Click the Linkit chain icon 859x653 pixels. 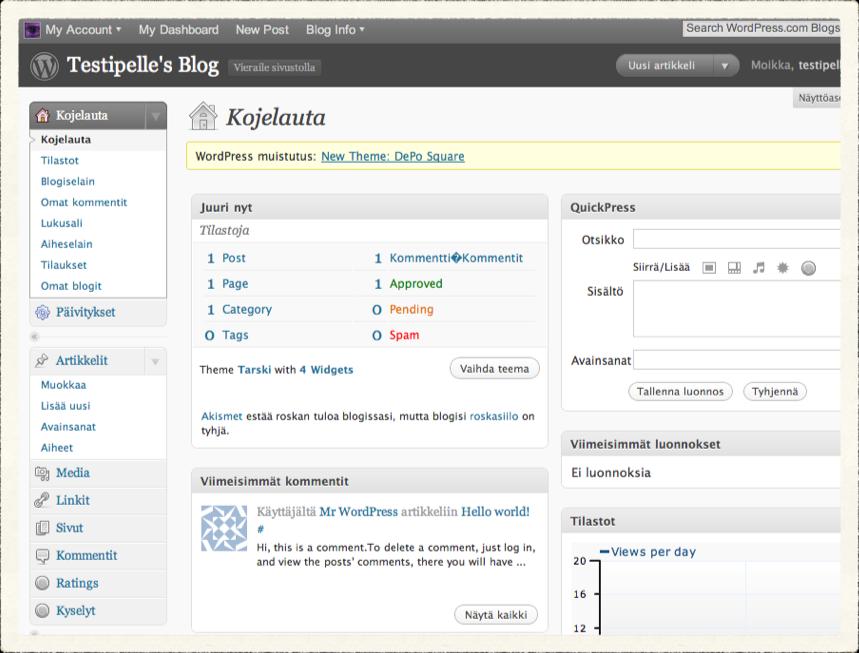42,500
